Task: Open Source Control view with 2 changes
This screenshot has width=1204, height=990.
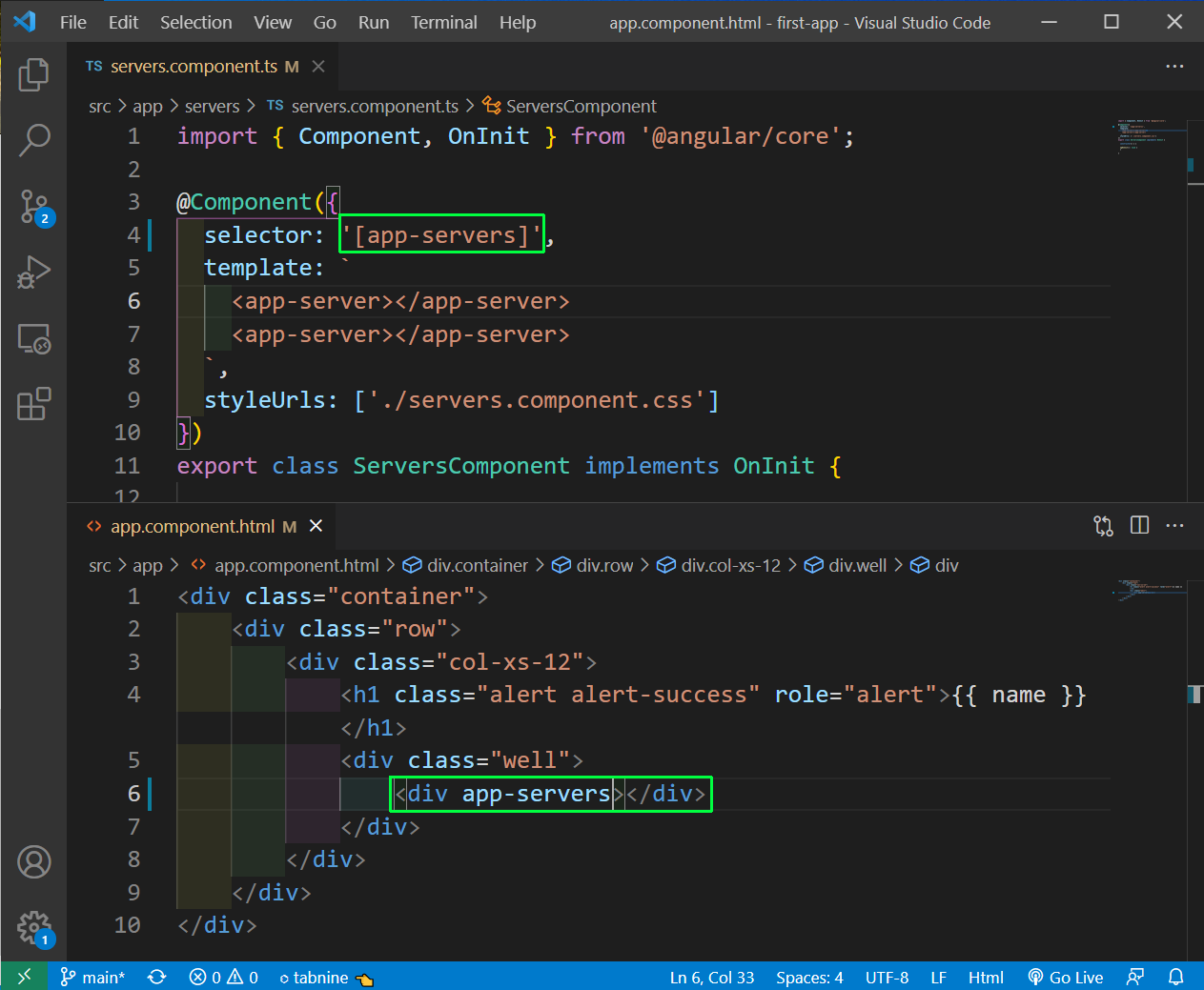Action: coord(35,207)
